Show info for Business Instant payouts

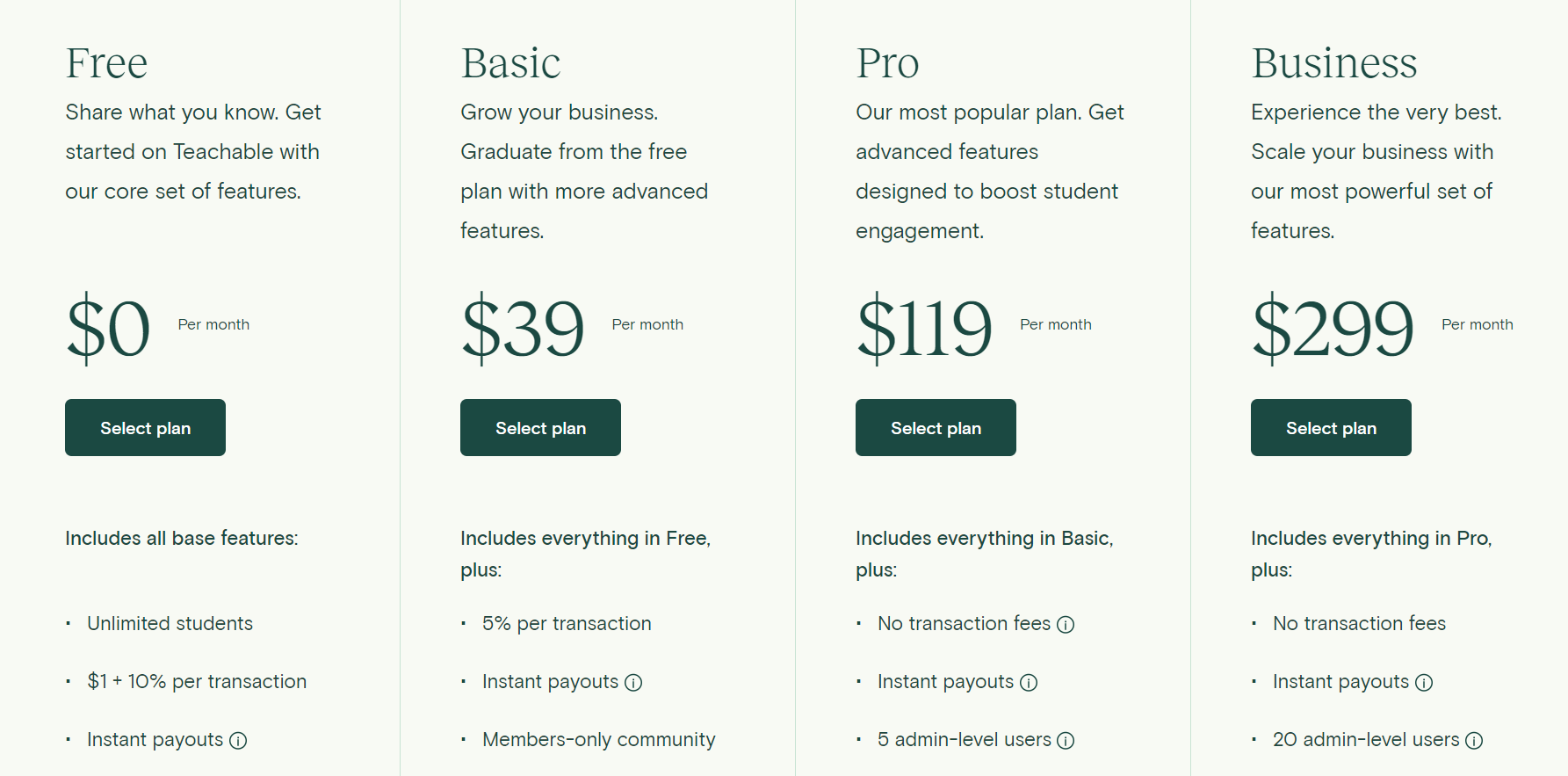[1424, 683]
